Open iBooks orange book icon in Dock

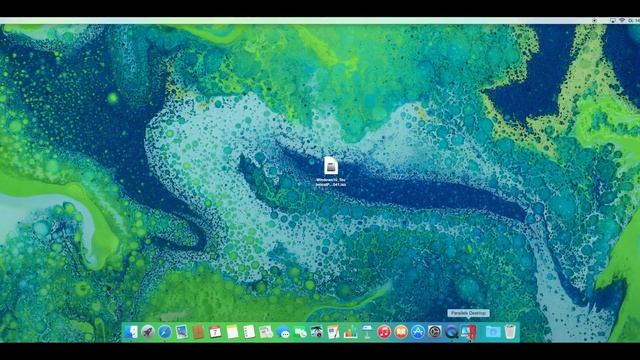coord(401,332)
